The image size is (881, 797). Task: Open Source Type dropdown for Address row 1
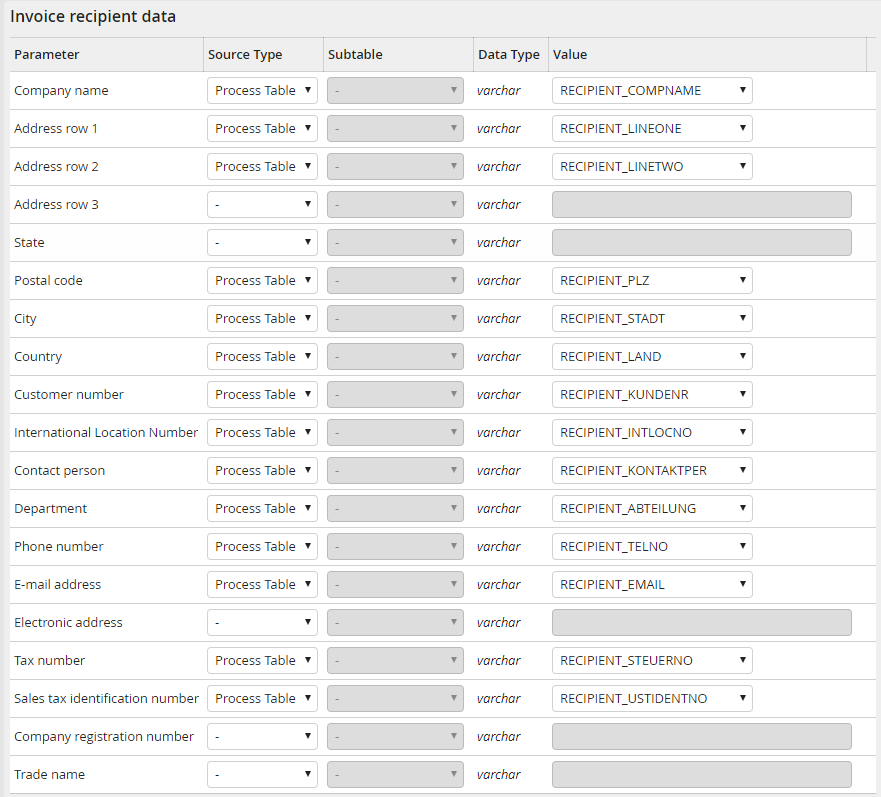262,129
